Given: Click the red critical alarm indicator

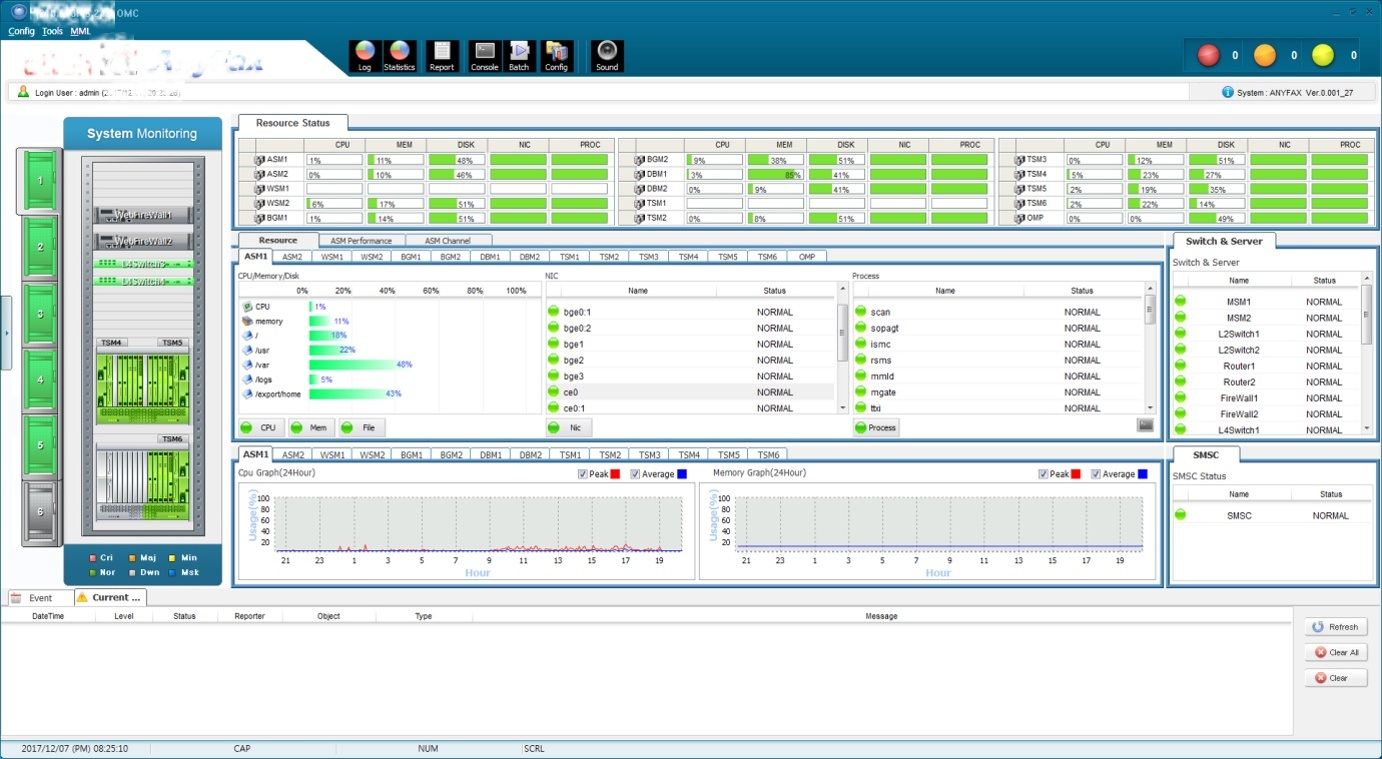Looking at the screenshot, I should pyautogui.click(x=1209, y=55).
